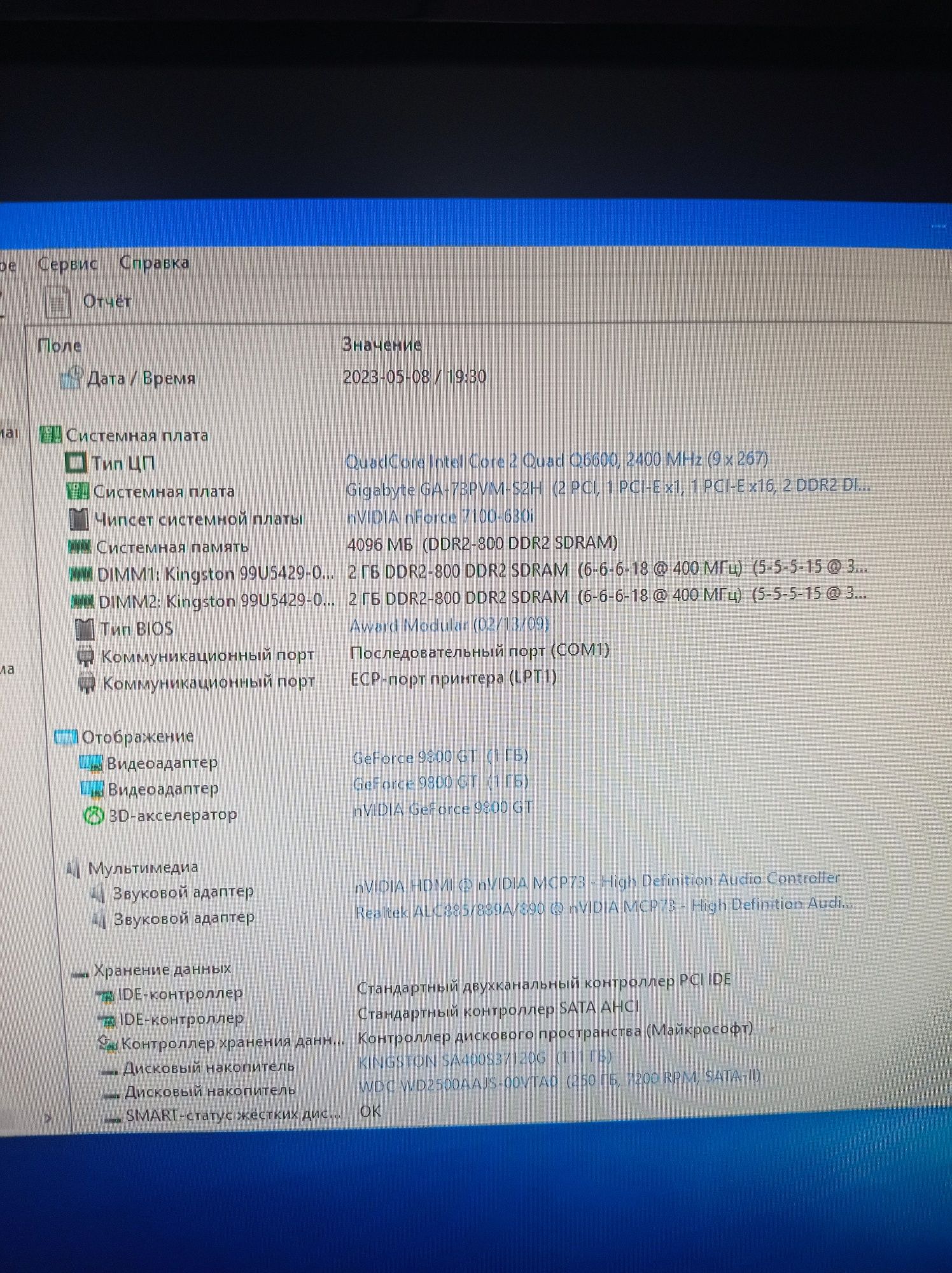The height and width of the screenshot is (1273, 952).
Task: Click the Realtek Звуковой адаптер speaker icon
Action: (99, 920)
